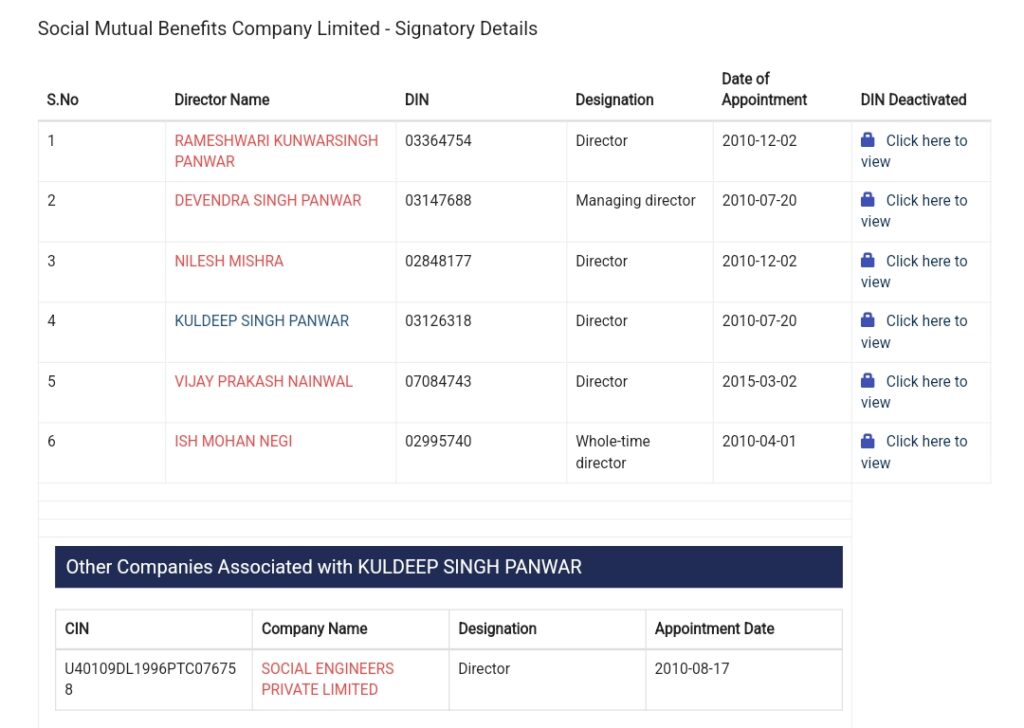Select KULDEEP SINGH PANWAR director name
1024x728 pixels.
(x=262, y=321)
